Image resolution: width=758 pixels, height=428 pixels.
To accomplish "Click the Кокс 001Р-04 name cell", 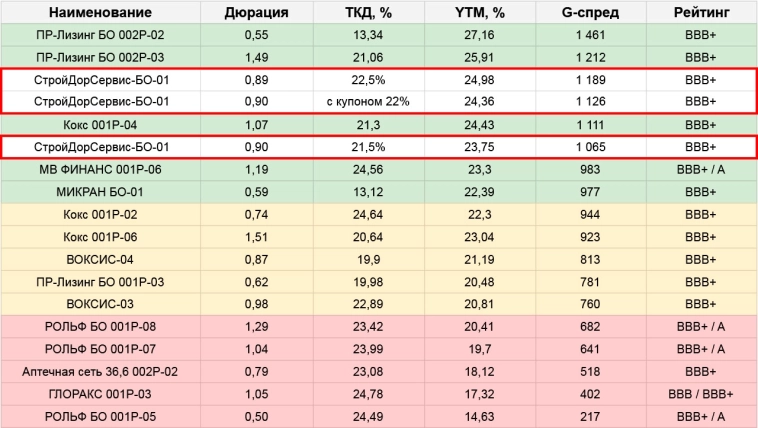I will click(x=100, y=124).
